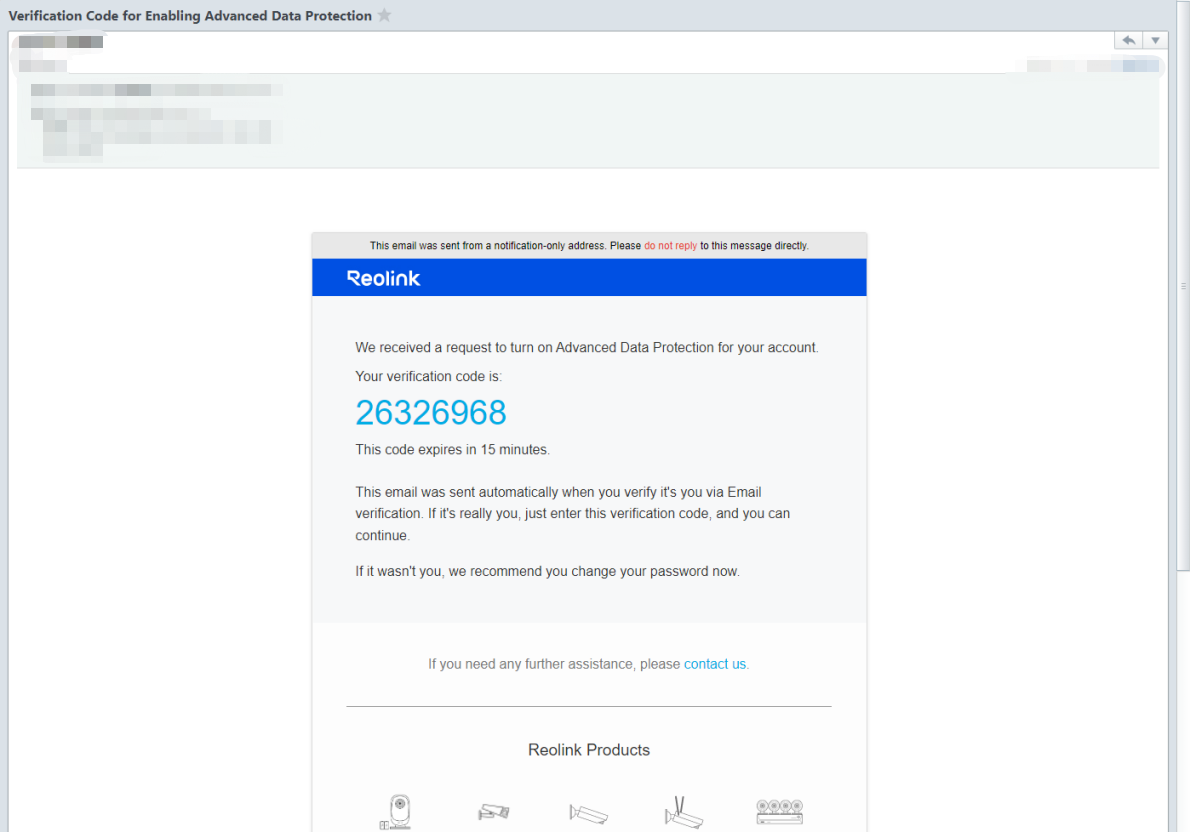Click the reply arrow button
1190x832 pixels.
click(x=1129, y=40)
